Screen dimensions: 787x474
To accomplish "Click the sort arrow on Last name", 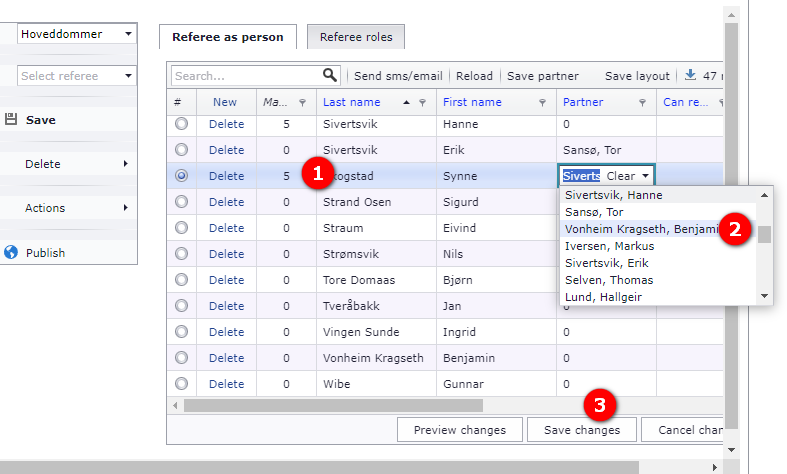I will coord(407,102).
